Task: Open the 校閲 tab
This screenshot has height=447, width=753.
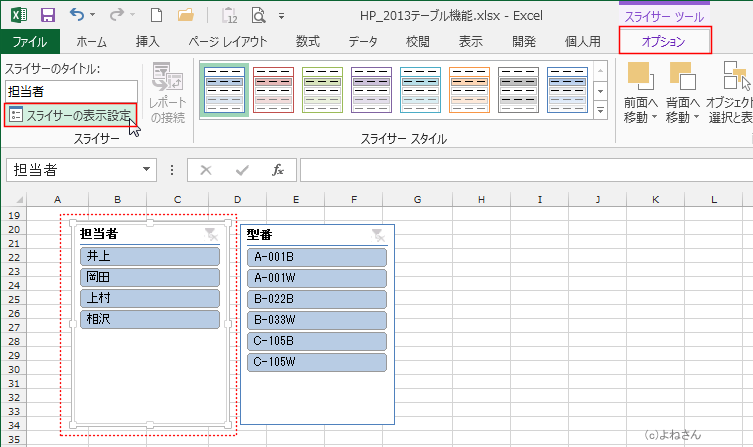Action: [417, 42]
